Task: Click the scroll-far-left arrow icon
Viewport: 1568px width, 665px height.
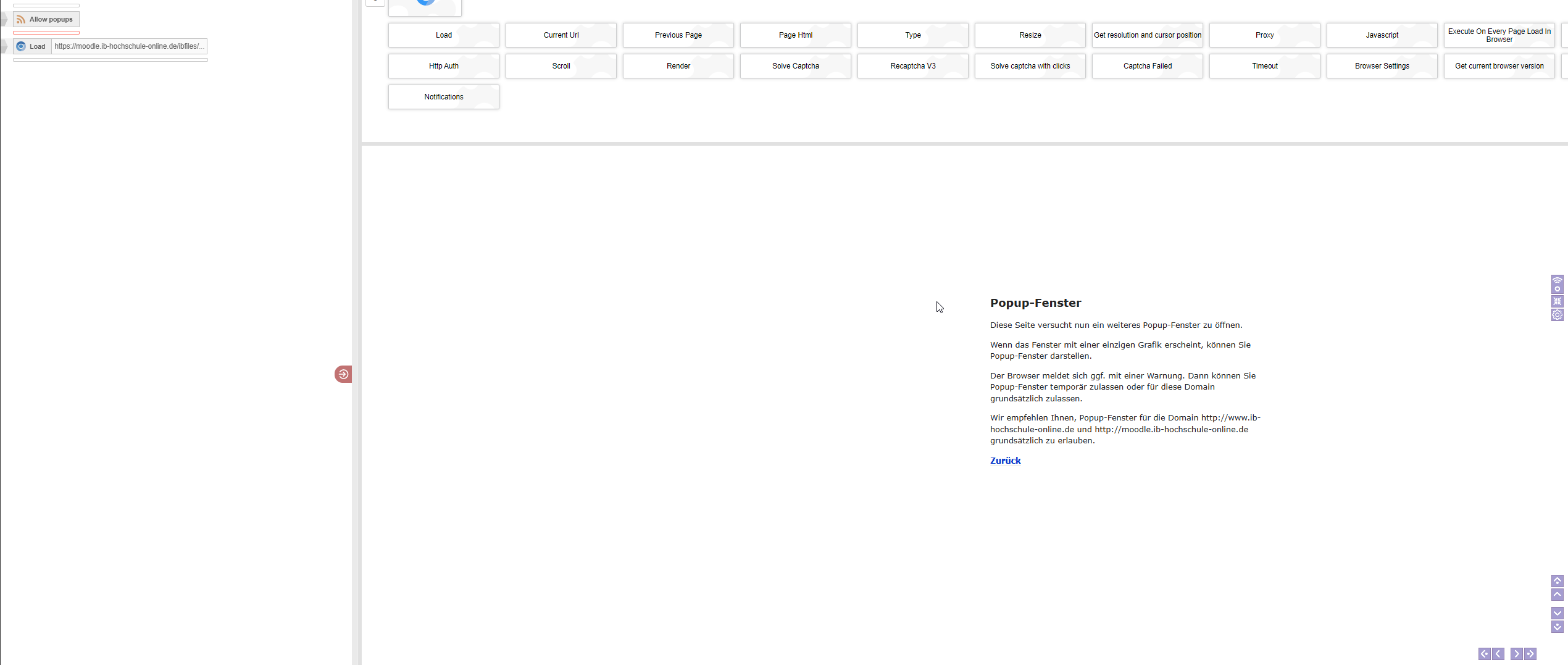Action: tap(1484, 654)
